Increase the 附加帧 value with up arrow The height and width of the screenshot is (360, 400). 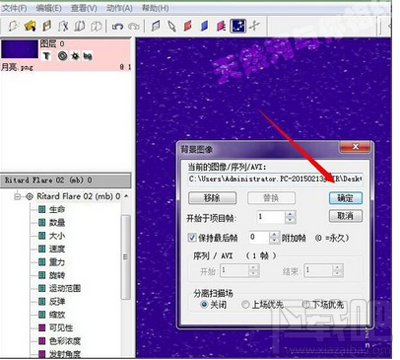tap(274, 234)
